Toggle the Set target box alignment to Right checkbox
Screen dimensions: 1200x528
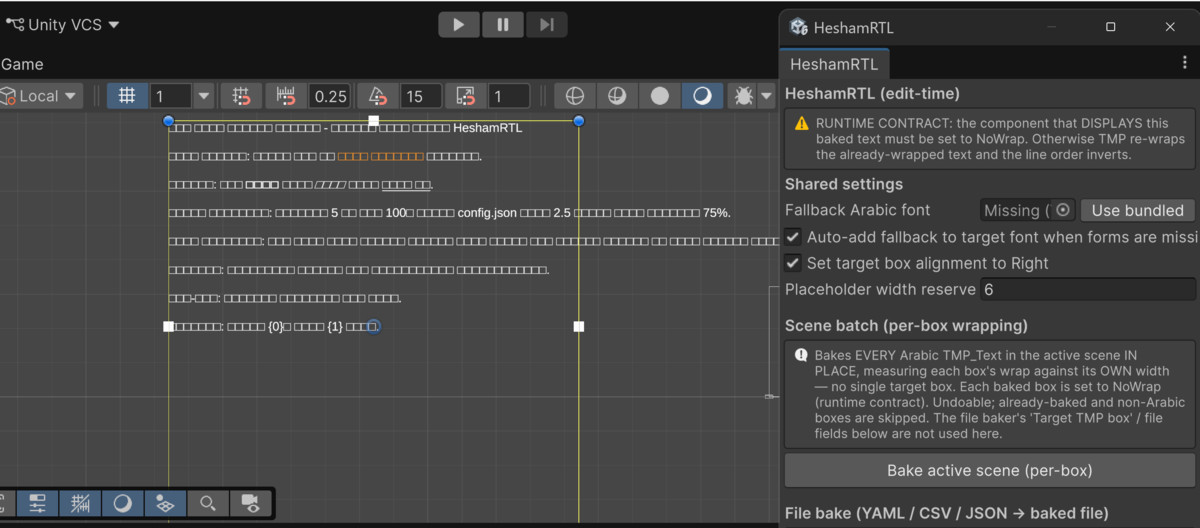[792, 263]
